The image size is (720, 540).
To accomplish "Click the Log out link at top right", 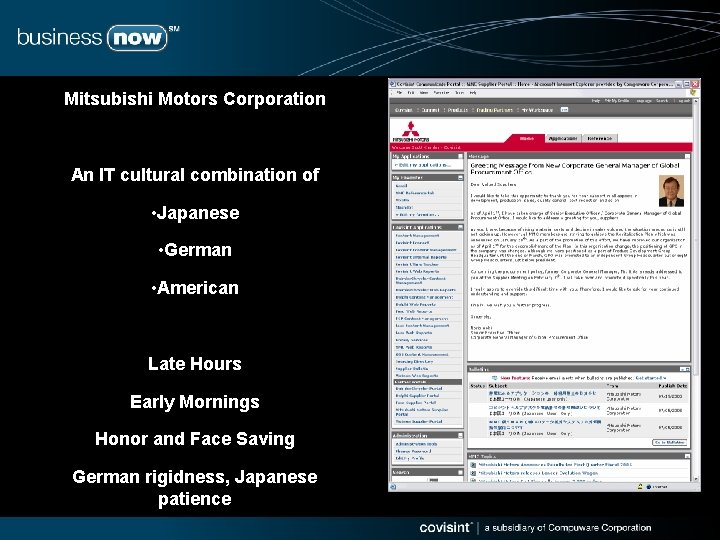I will pyautogui.click(x=684, y=101).
